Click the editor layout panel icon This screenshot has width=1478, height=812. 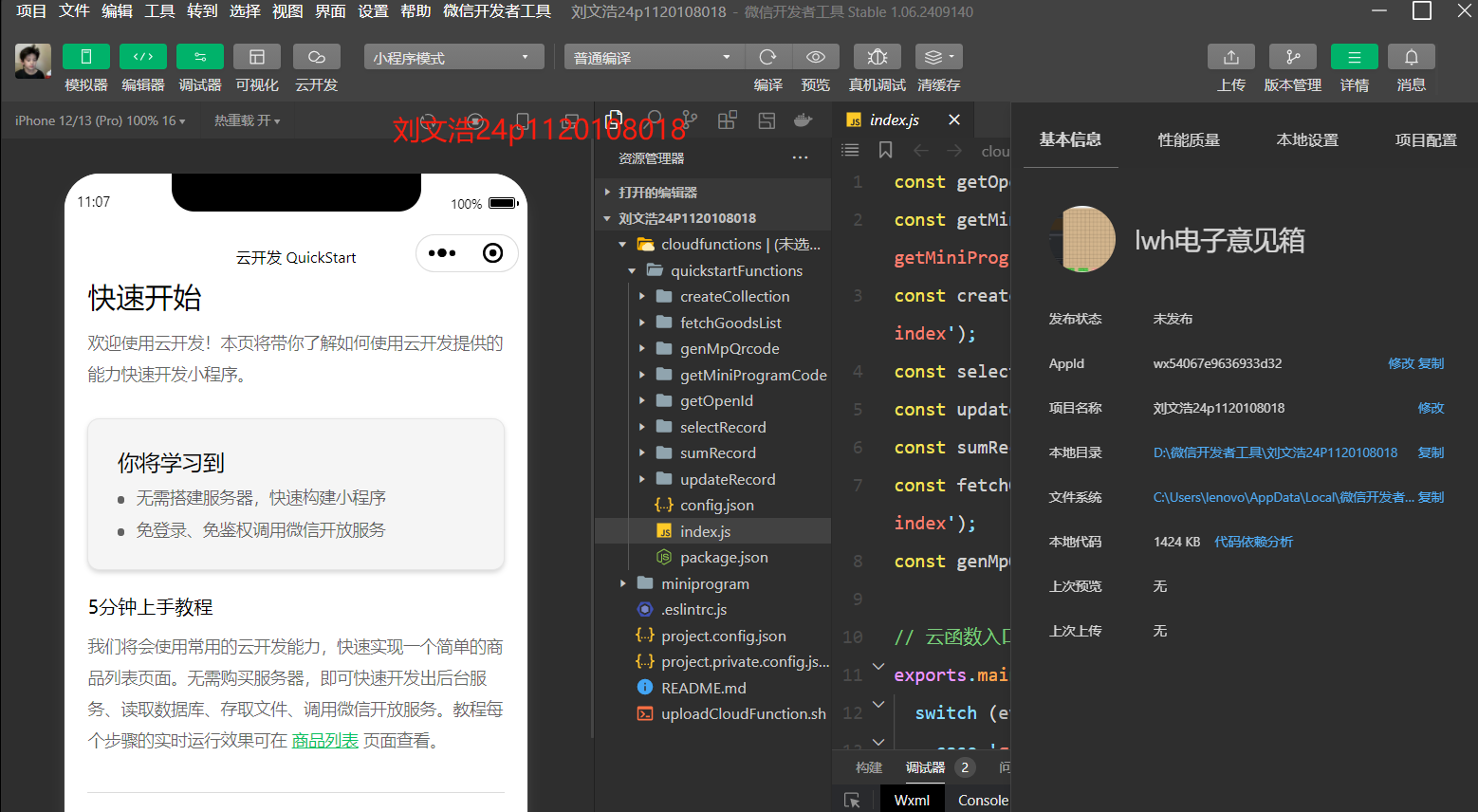click(767, 120)
